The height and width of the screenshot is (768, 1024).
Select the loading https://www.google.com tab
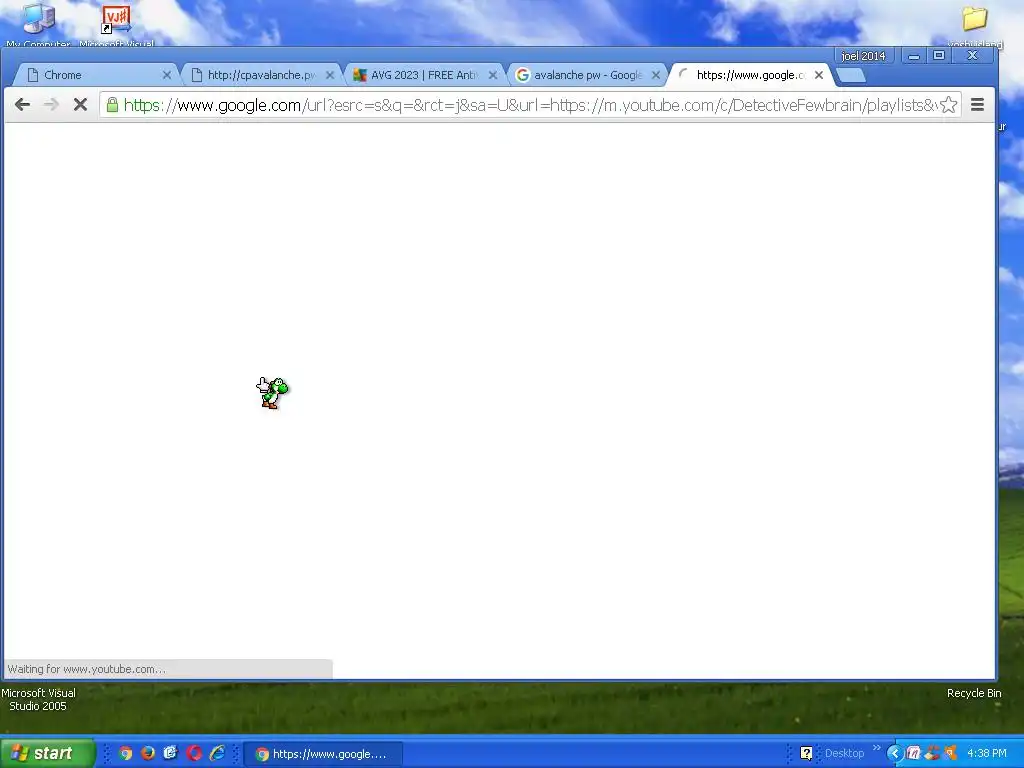coord(748,75)
